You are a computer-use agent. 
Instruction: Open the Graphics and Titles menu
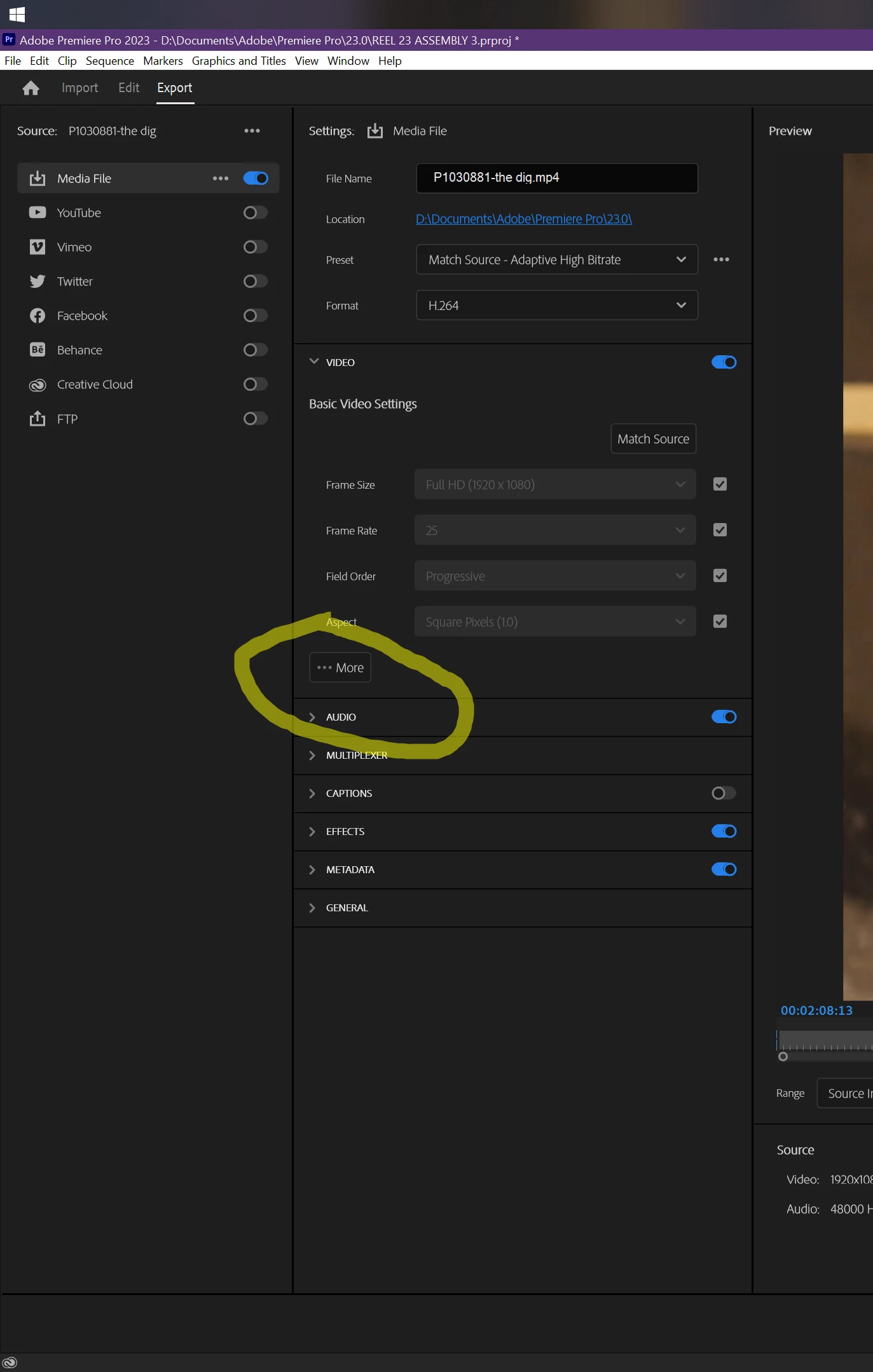pos(239,61)
